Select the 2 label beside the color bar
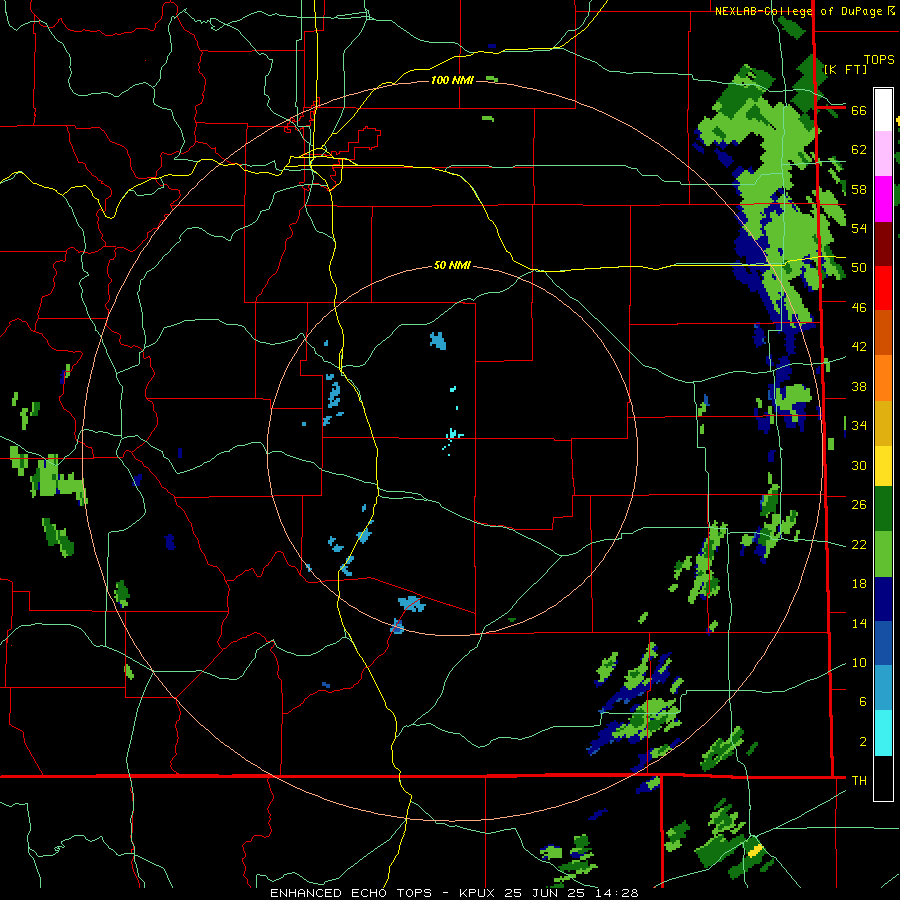This screenshot has width=900, height=900. pyautogui.click(x=862, y=742)
